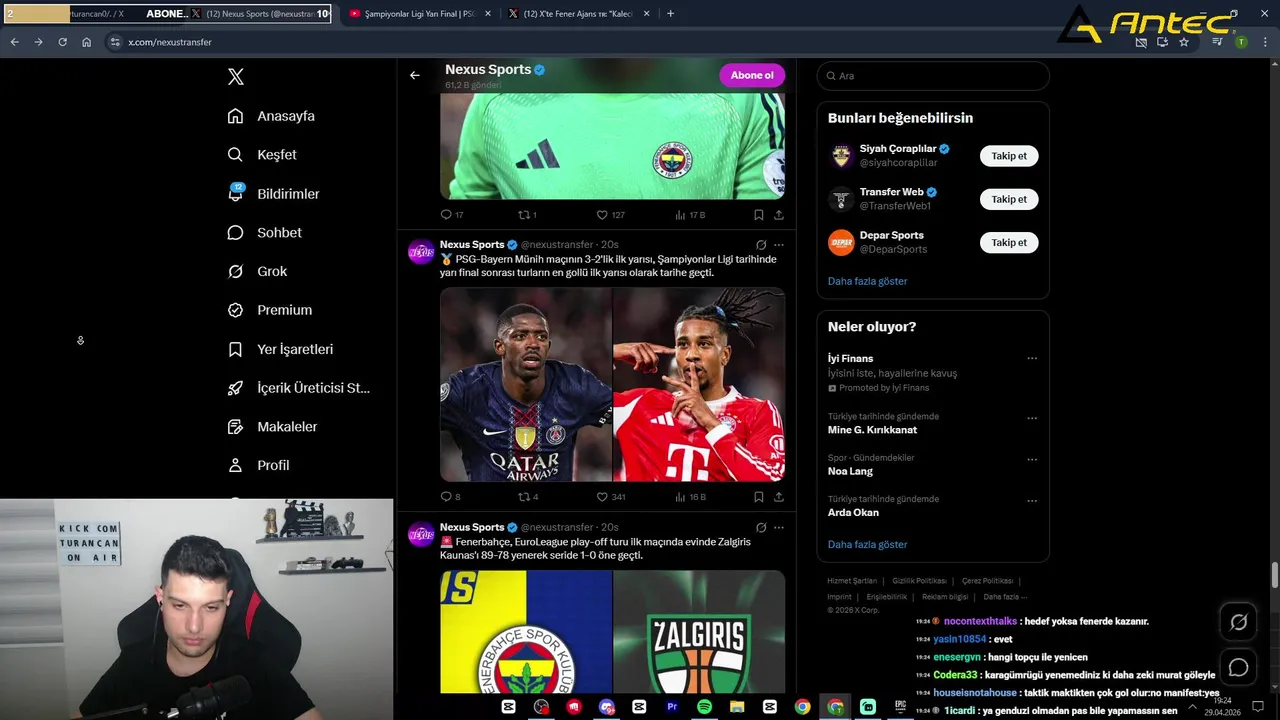1280x720 pixels.
Task: Open the Mine G. Kırıkkanat trending topic
Action: (x=872, y=430)
